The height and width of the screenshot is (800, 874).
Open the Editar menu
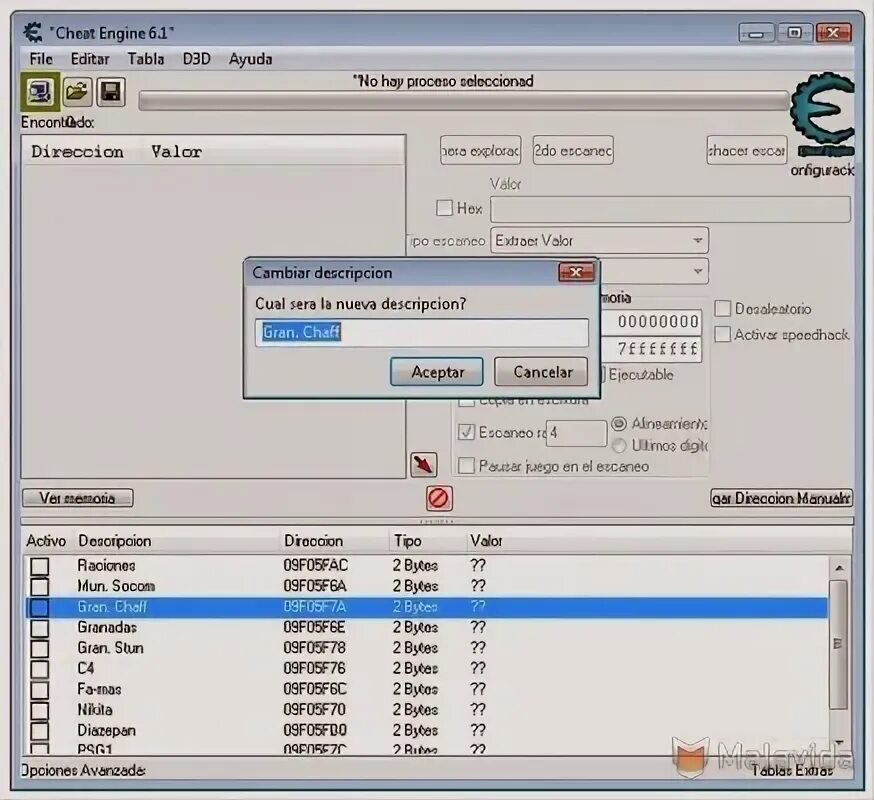(x=90, y=59)
